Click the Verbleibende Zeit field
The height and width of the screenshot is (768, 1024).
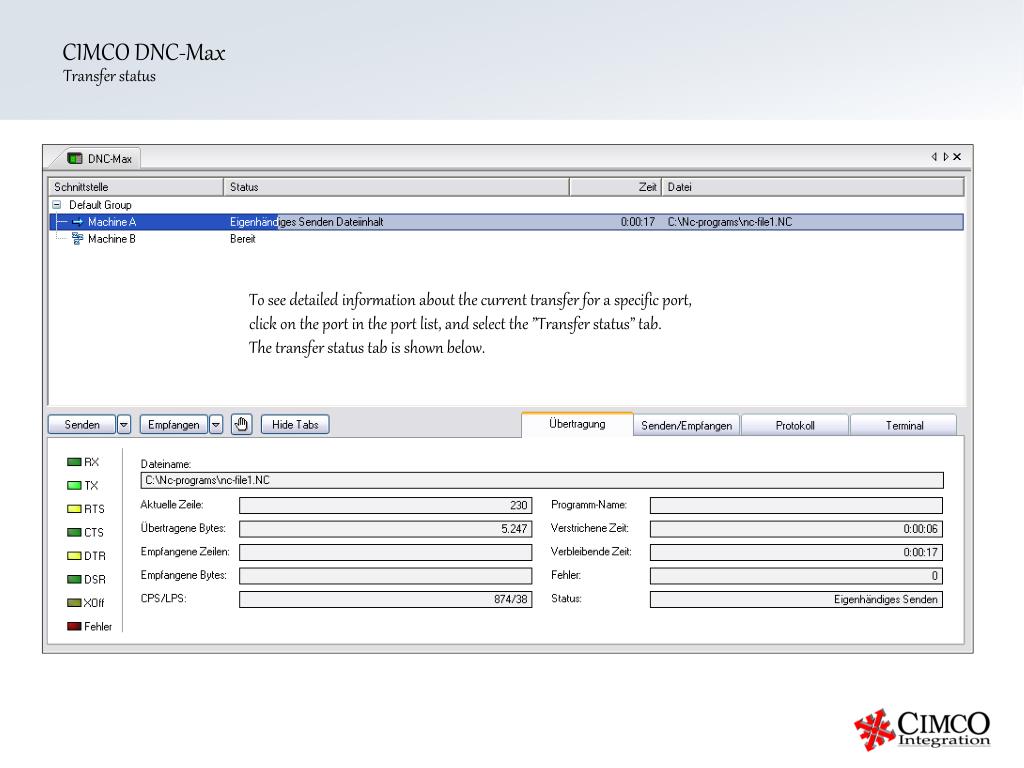pos(796,552)
